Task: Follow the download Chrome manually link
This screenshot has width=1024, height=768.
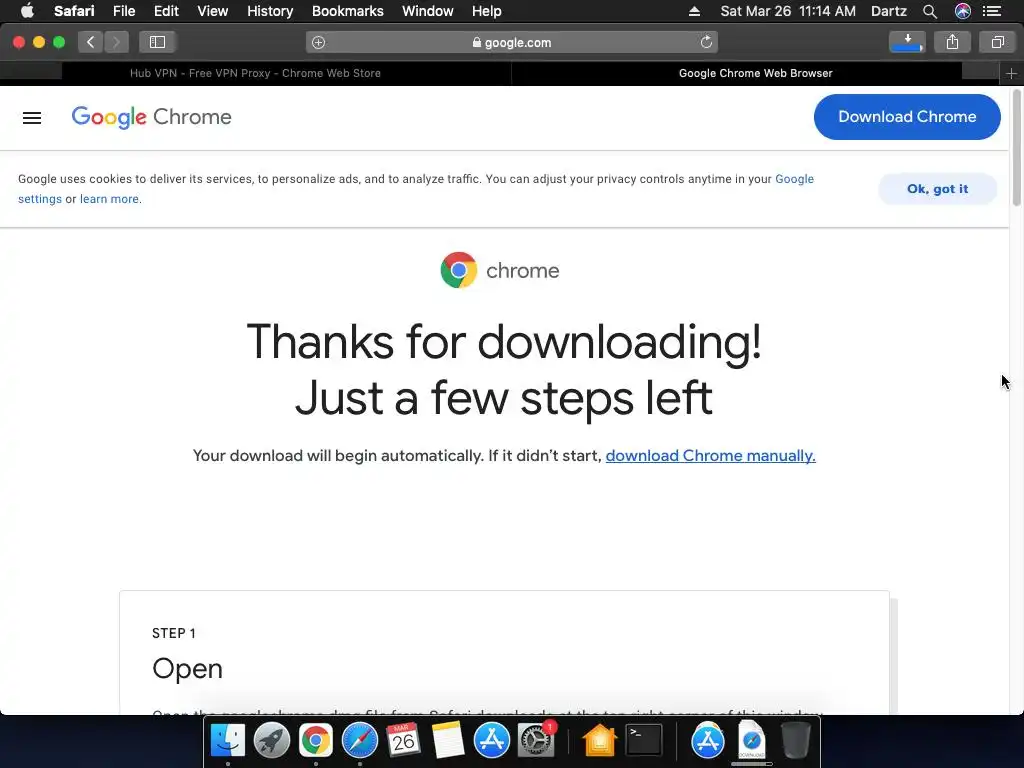Action: click(711, 455)
